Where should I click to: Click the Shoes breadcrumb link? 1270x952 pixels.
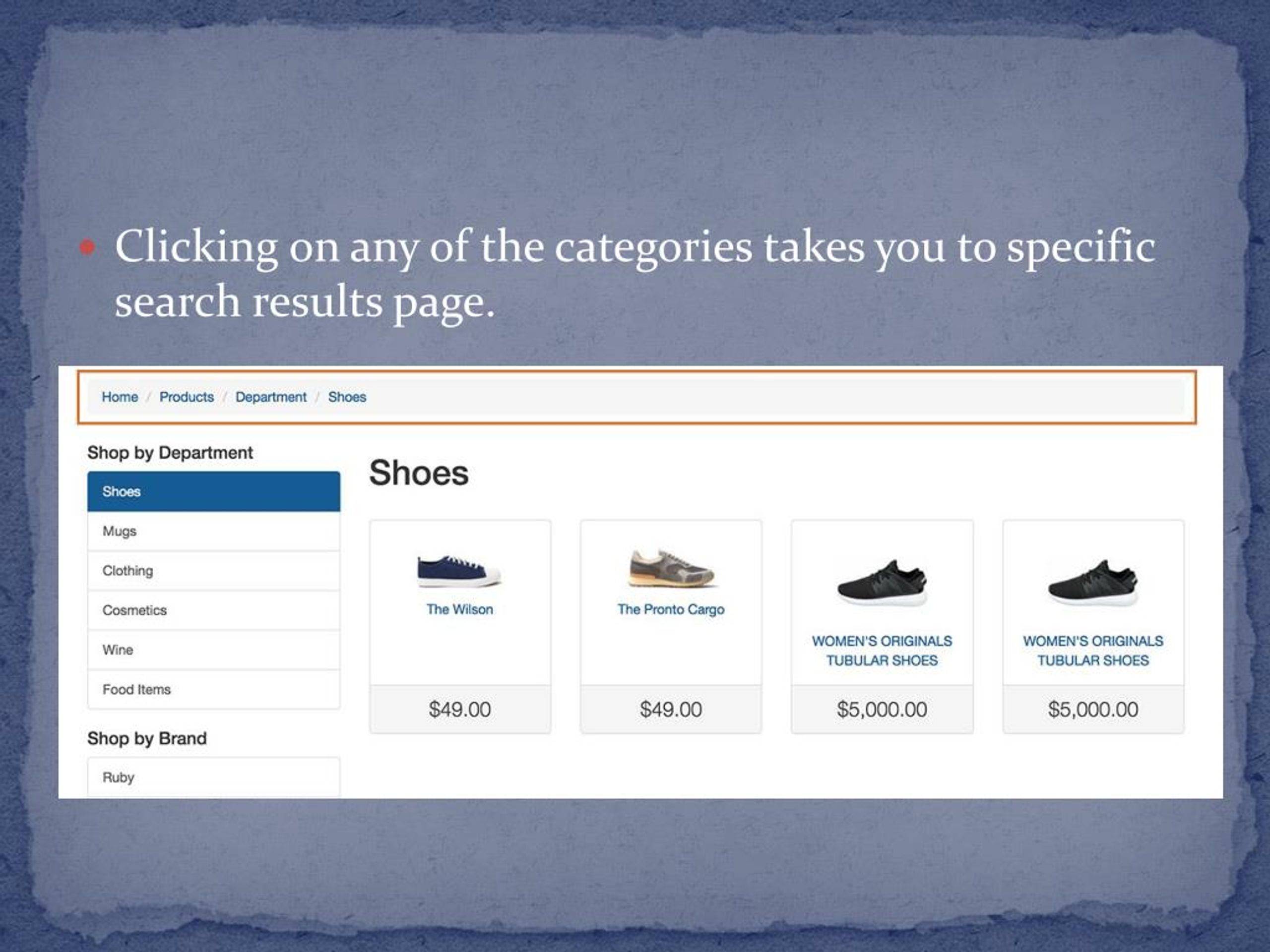(347, 397)
